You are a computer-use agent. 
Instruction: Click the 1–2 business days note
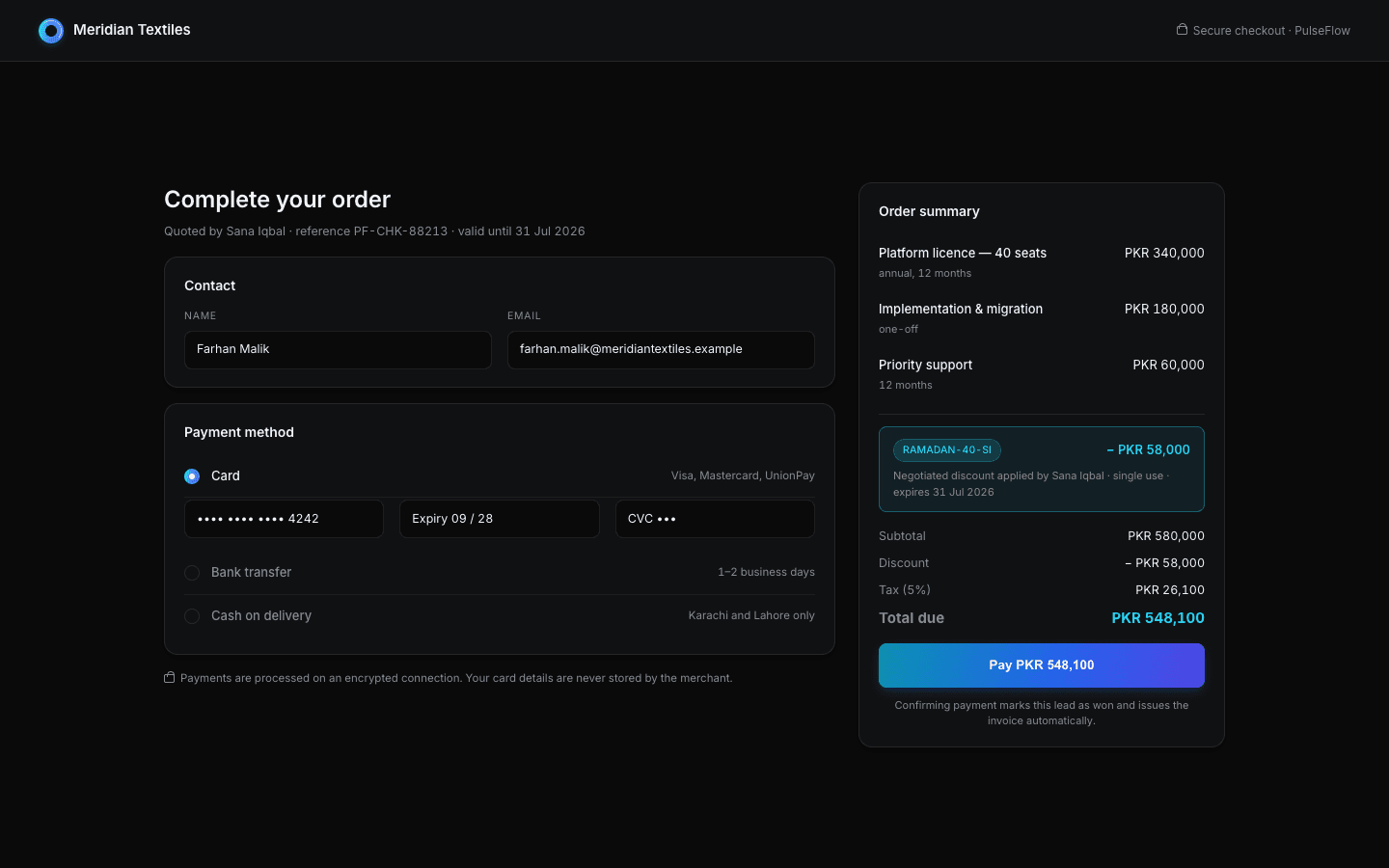tap(766, 572)
